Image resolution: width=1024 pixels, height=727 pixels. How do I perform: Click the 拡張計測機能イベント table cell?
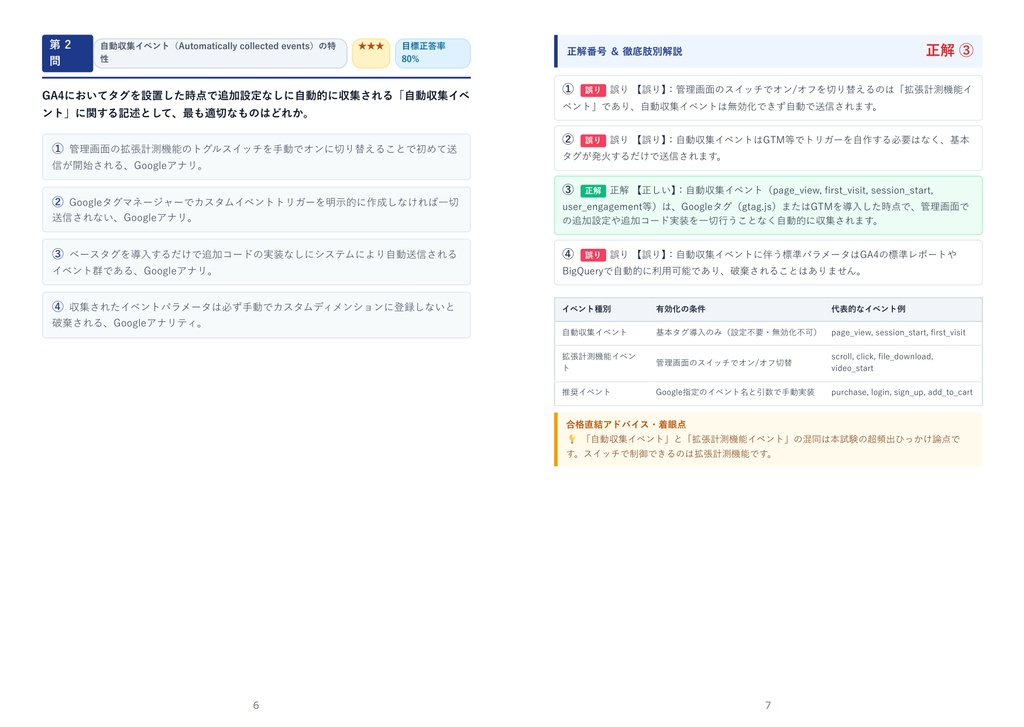pyautogui.click(x=599, y=363)
